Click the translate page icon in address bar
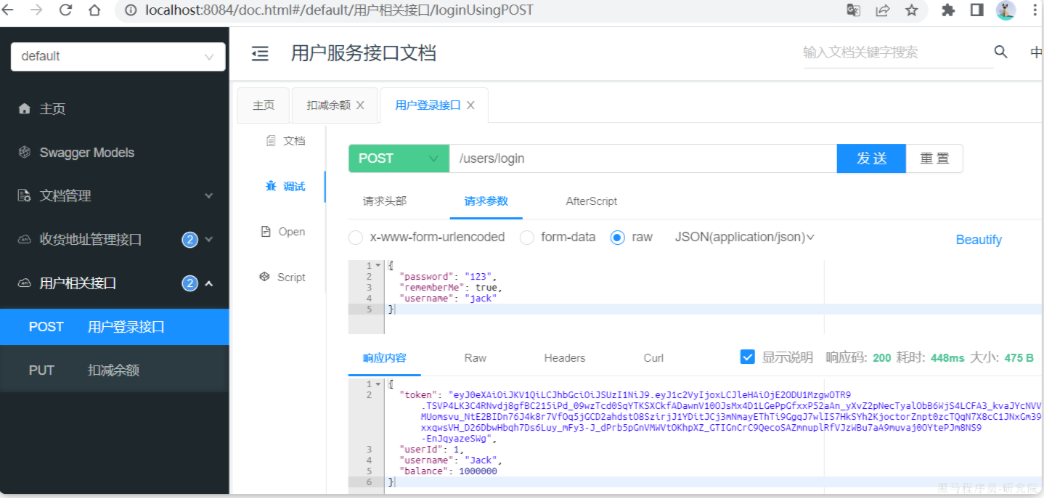Viewport: 1044px width, 498px height. coord(853,11)
